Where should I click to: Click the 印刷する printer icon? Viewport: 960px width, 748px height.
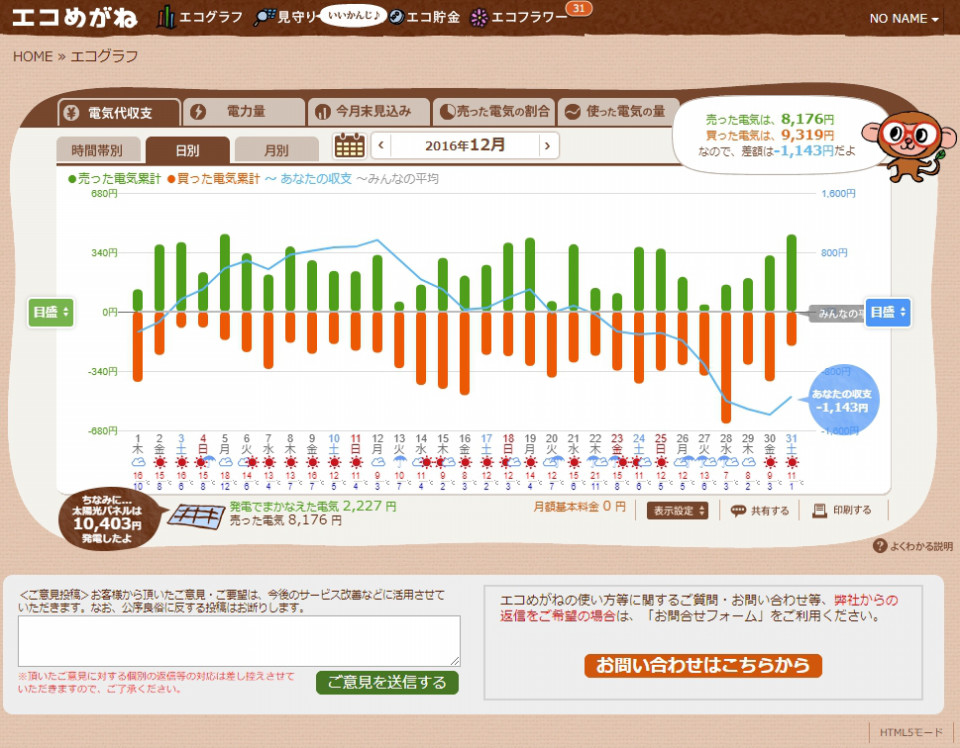[x=819, y=510]
